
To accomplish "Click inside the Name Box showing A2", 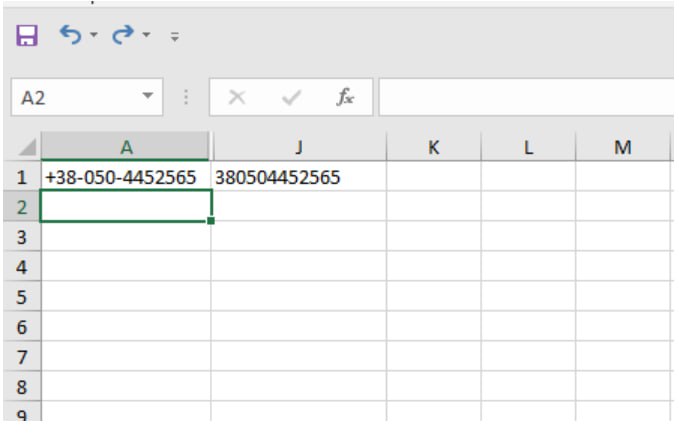I will point(70,97).
